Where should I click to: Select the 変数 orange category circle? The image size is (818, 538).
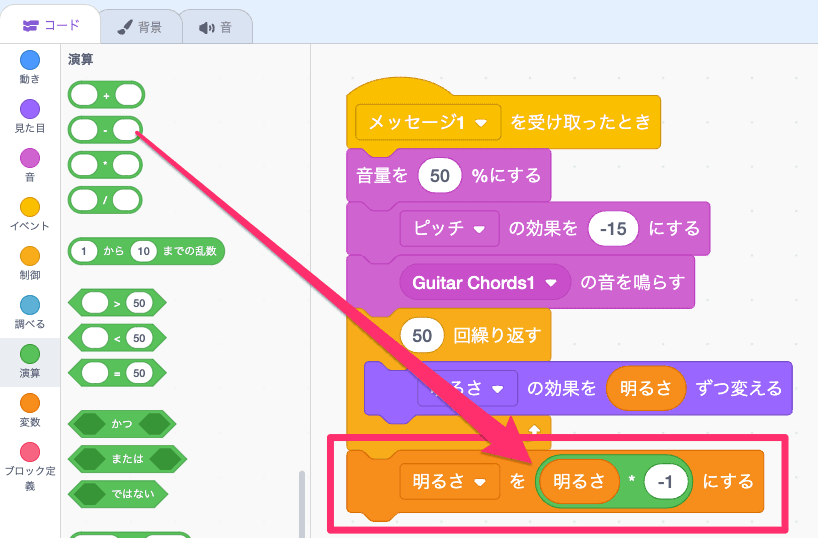pyautogui.click(x=30, y=403)
